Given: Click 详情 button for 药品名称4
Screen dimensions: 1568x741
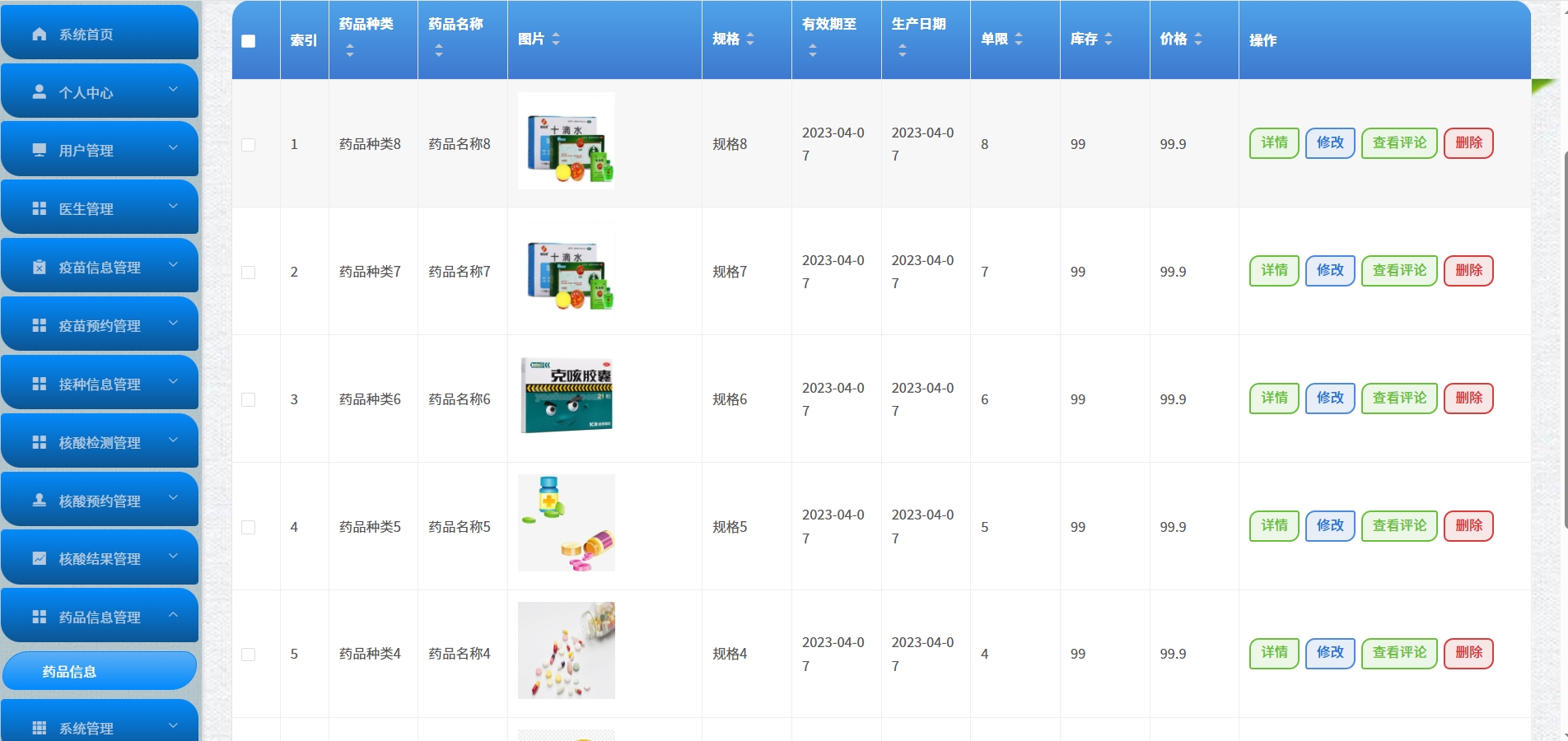Looking at the screenshot, I should click(x=1274, y=653).
